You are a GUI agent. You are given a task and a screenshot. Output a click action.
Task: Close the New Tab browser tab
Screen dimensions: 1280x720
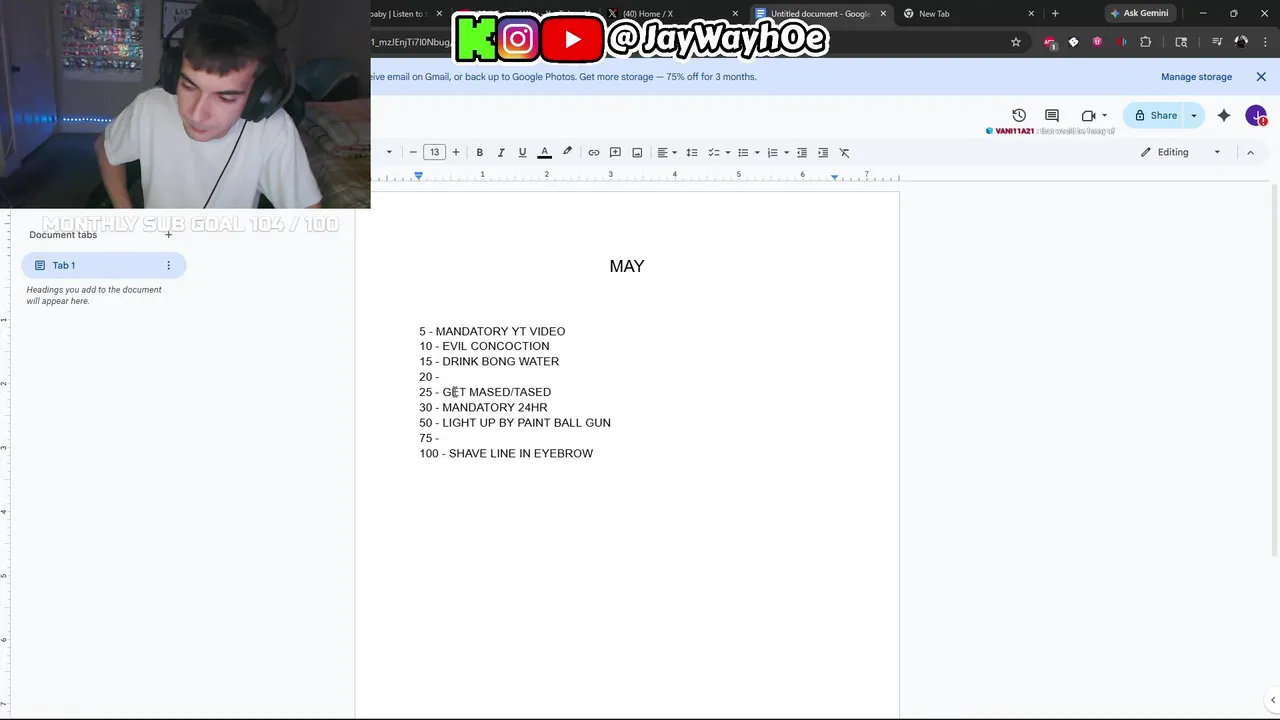[1031, 14]
